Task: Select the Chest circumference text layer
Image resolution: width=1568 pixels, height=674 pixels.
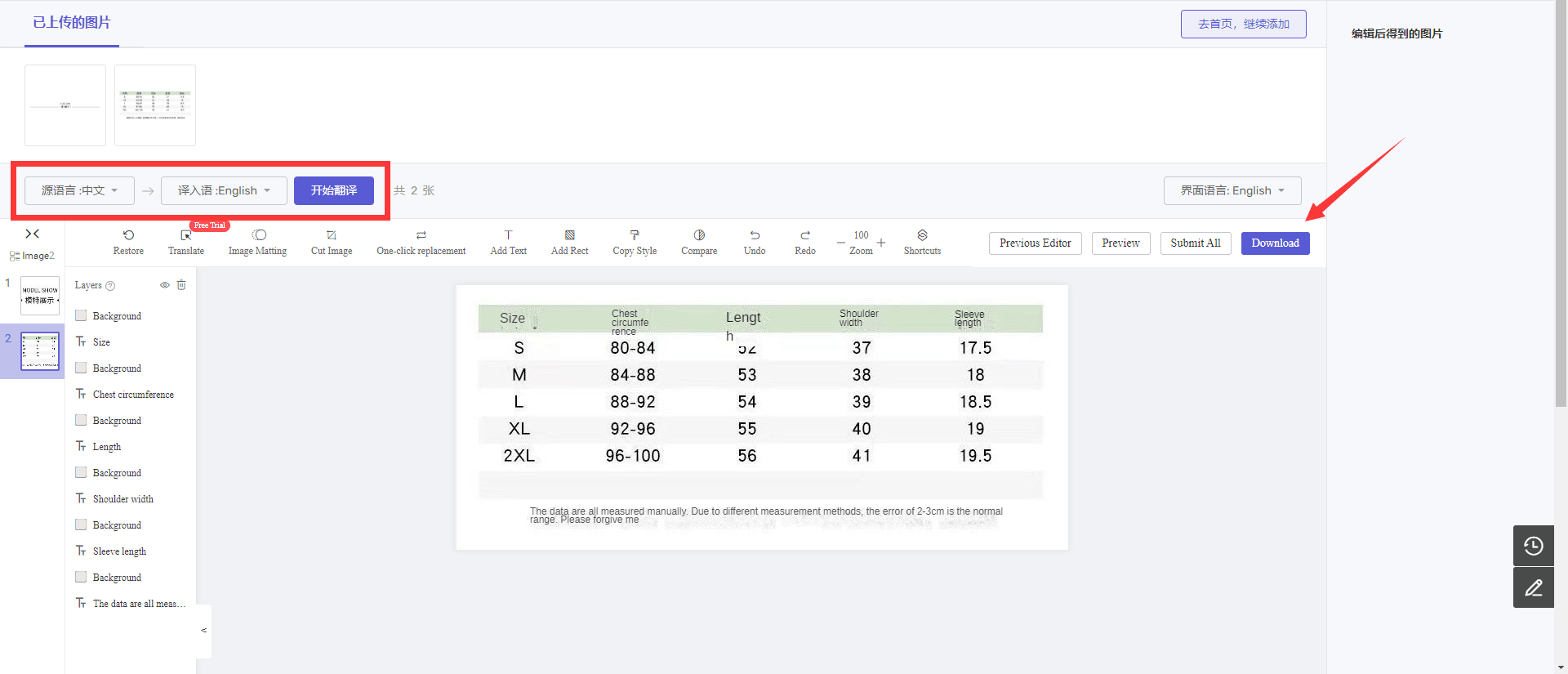Action: (x=132, y=395)
